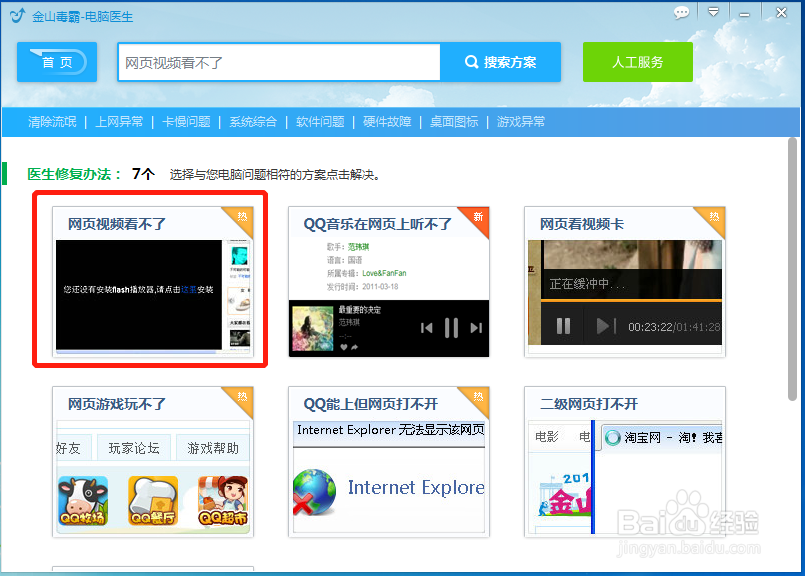The width and height of the screenshot is (805, 576).
Task: Open the title bar dropdown menu icon
Action: tap(713, 12)
